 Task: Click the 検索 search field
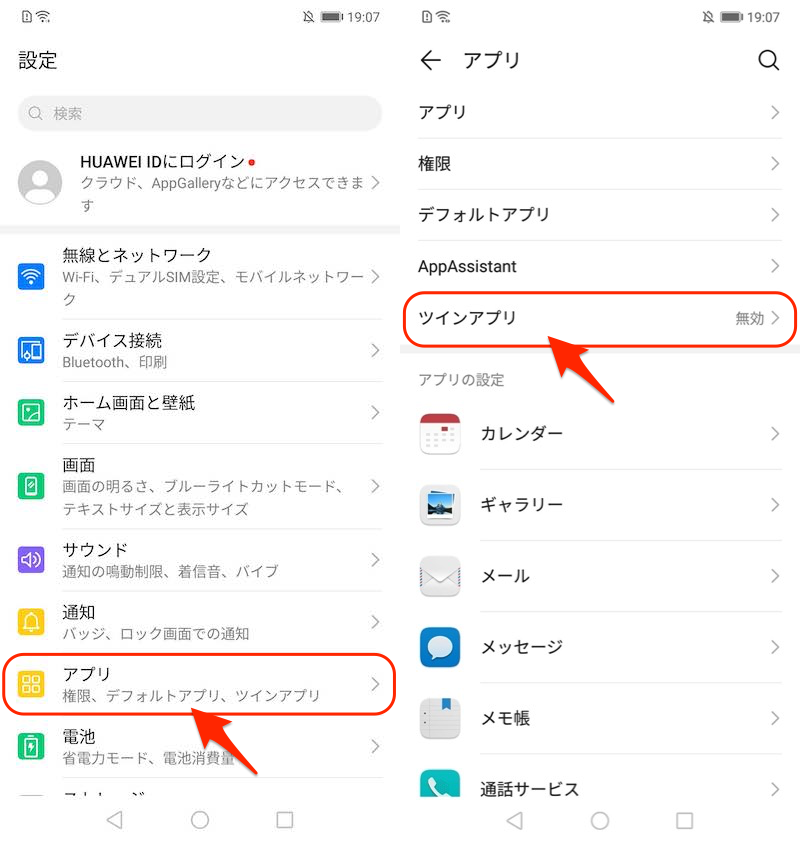pyautogui.click(x=200, y=114)
